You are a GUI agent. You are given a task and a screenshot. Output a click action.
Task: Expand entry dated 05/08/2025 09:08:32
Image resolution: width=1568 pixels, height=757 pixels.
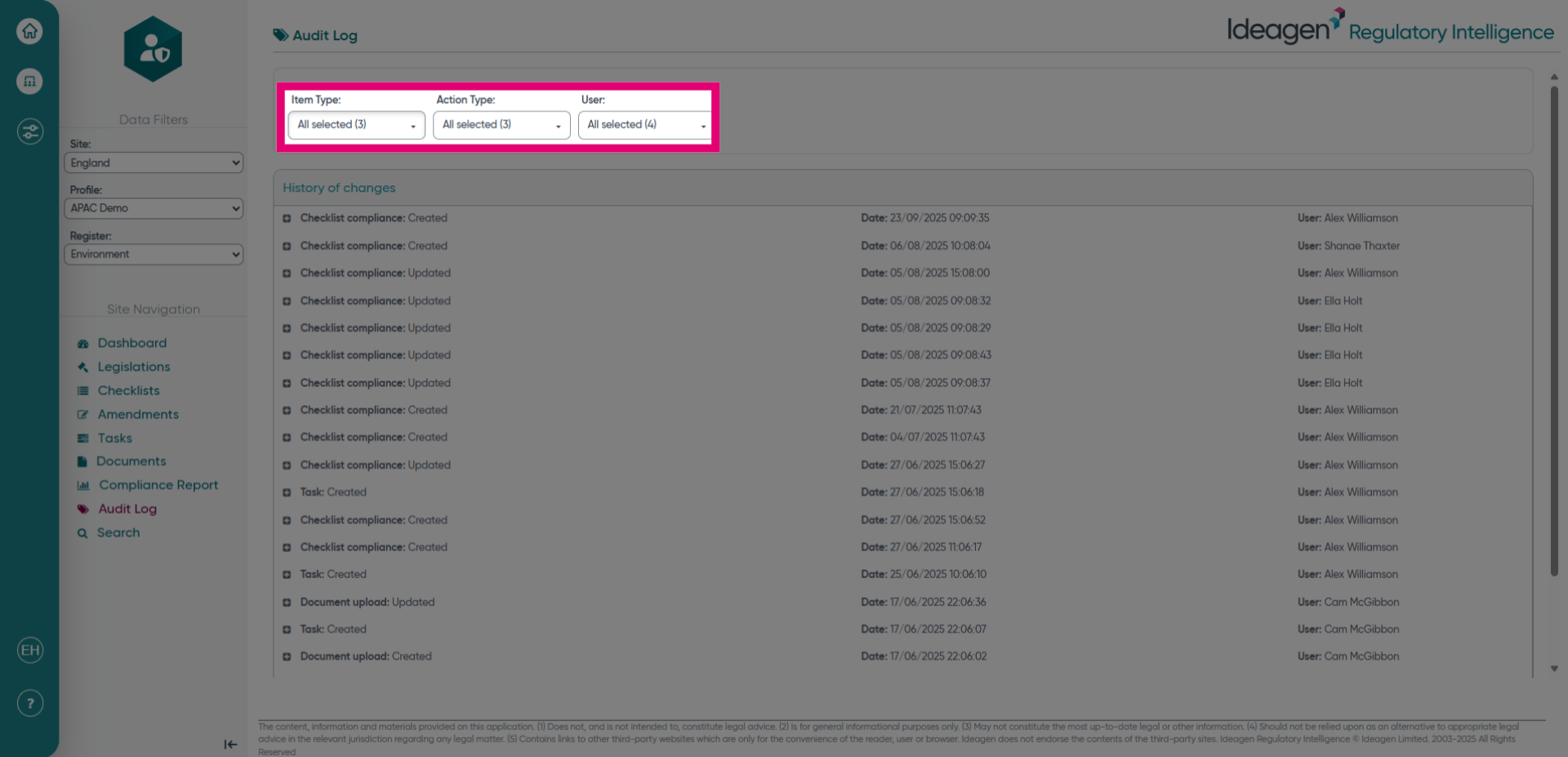(287, 301)
